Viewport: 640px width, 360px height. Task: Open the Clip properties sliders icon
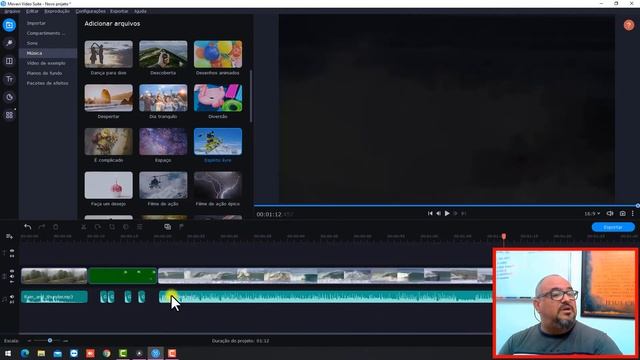coord(140,227)
